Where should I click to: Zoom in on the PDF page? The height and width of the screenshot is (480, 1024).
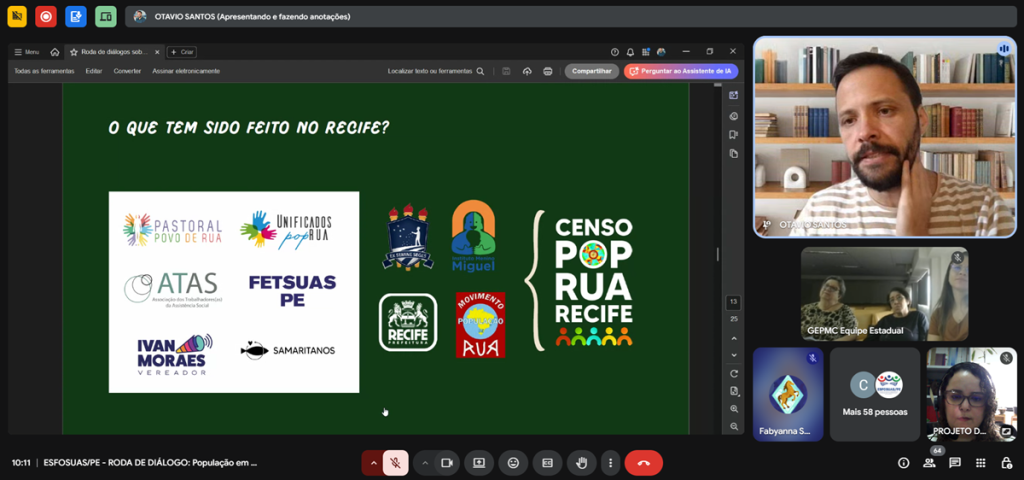pyautogui.click(x=733, y=408)
